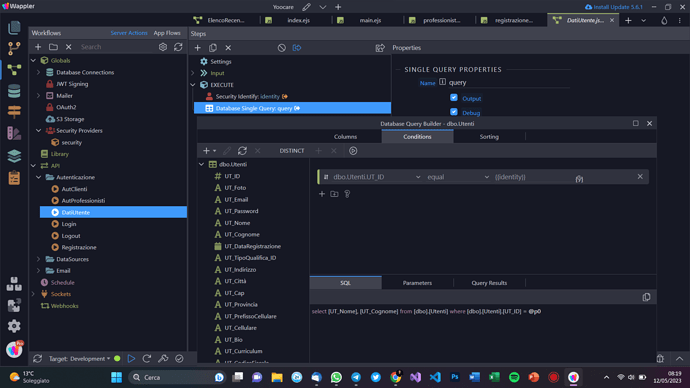Open the File Manager sidebar icon
This screenshot has width=690, height=388.
point(14,27)
